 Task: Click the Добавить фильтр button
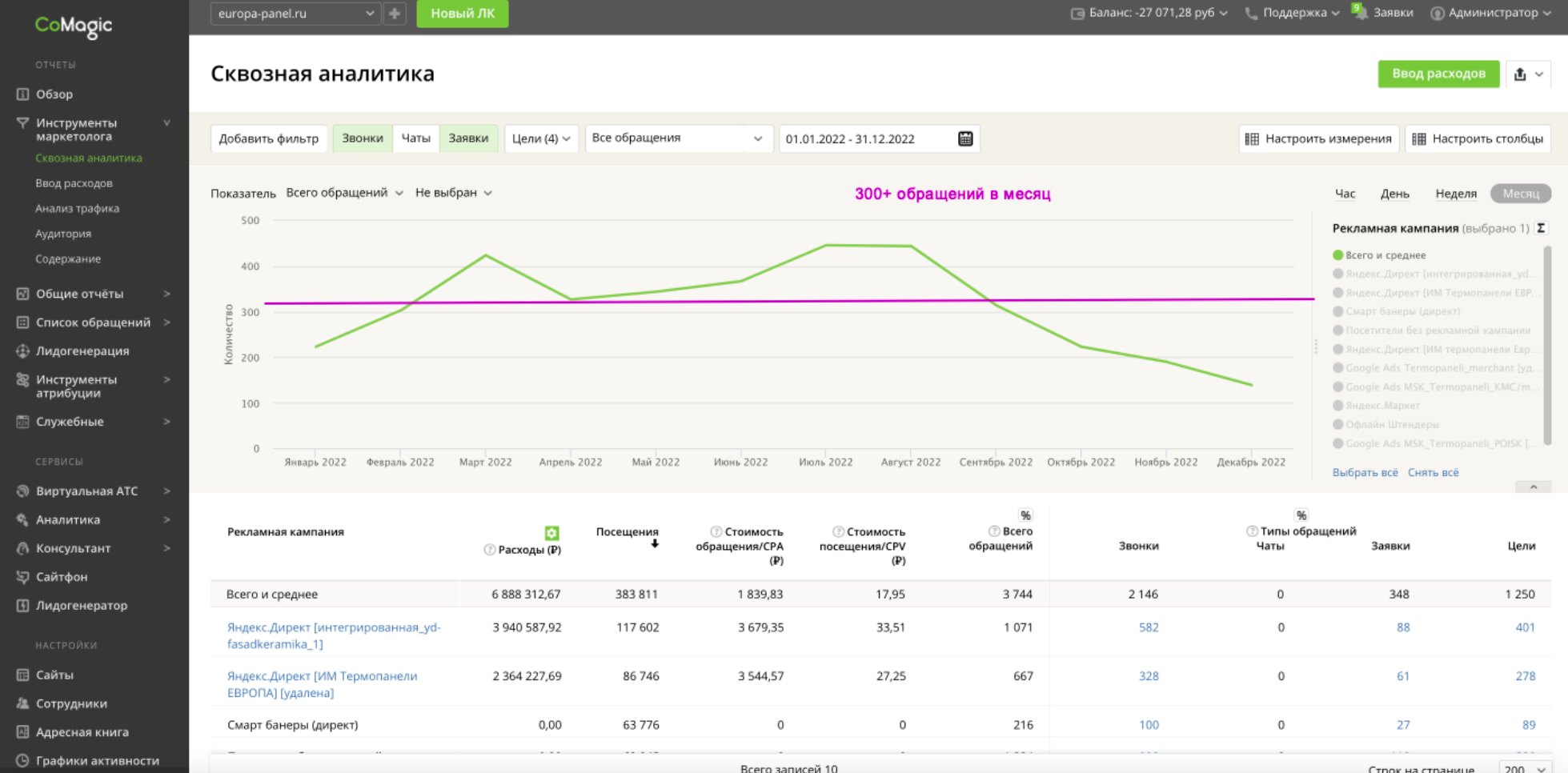pos(269,138)
